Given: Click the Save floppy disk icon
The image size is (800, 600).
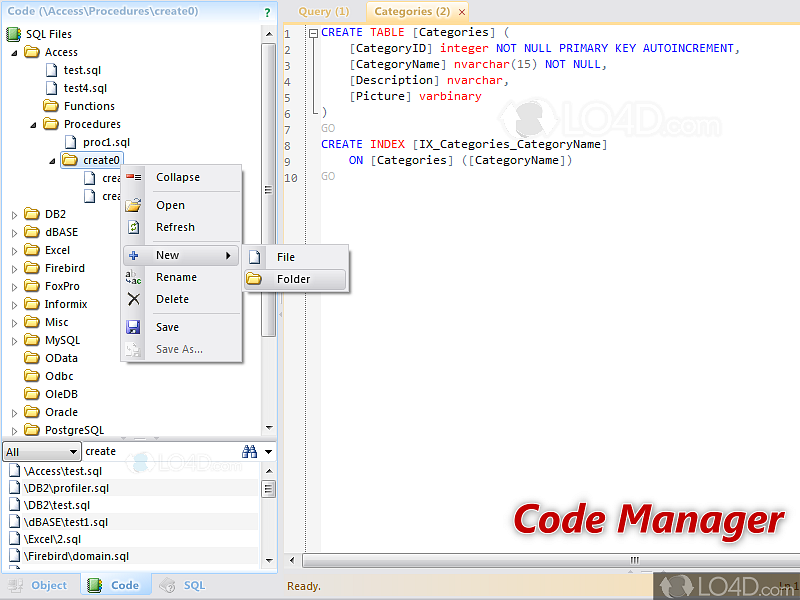Looking at the screenshot, I should [x=133, y=327].
